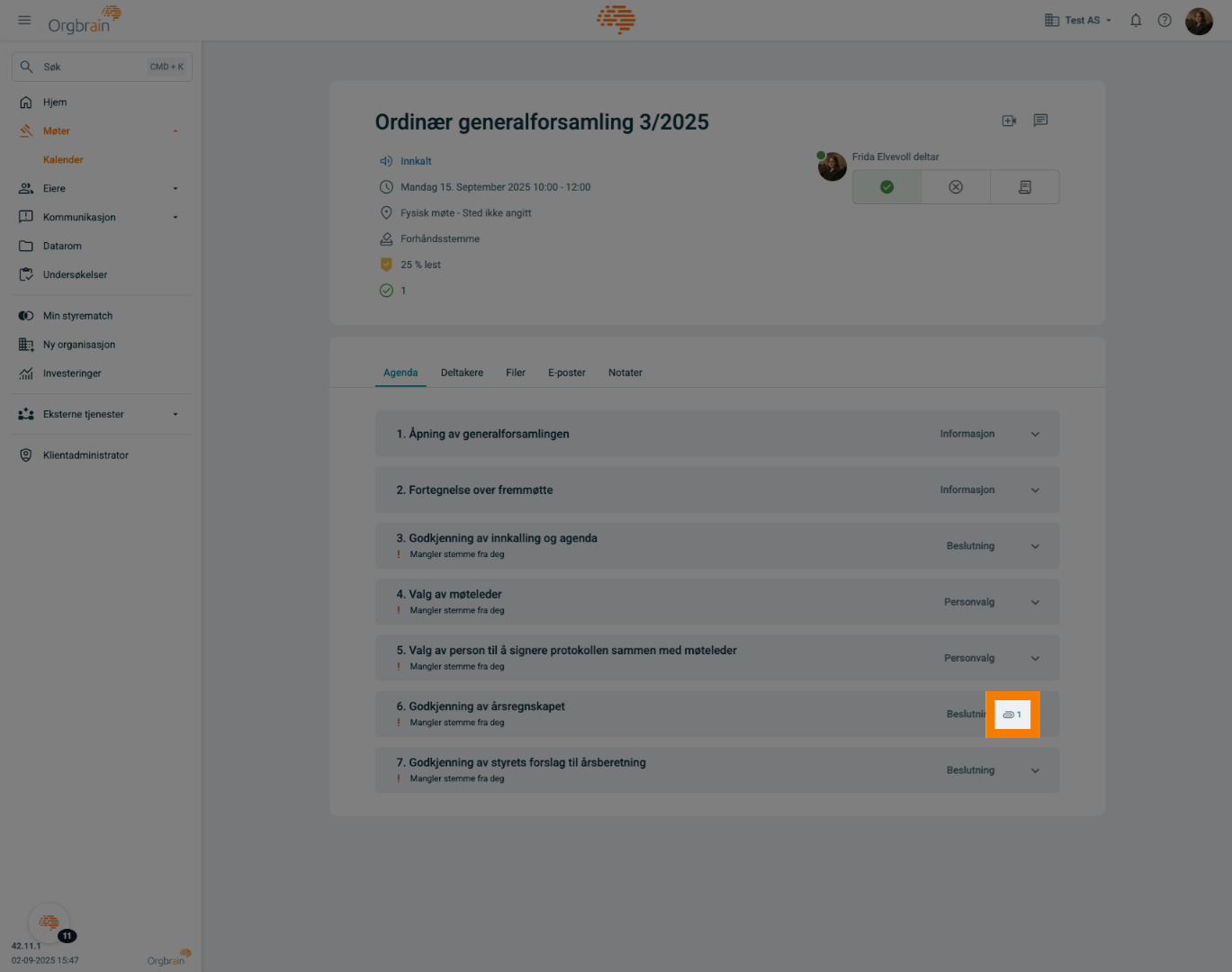Go to Datarom in the sidebar
The height and width of the screenshot is (972, 1232).
pyautogui.click(x=62, y=246)
